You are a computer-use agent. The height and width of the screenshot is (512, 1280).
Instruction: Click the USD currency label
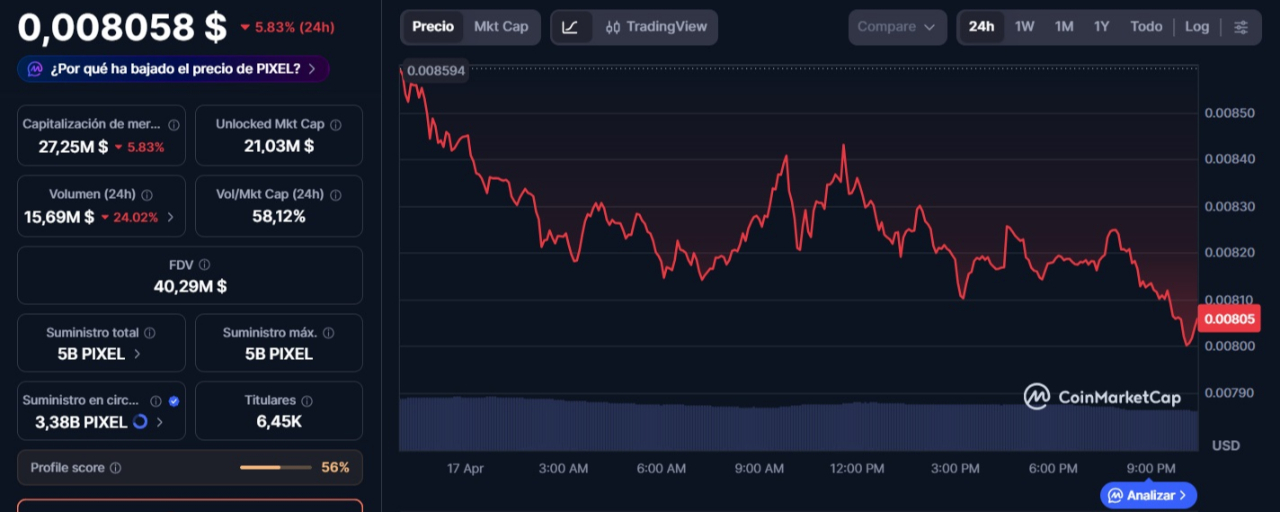pyautogui.click(x=1225, y=445)
